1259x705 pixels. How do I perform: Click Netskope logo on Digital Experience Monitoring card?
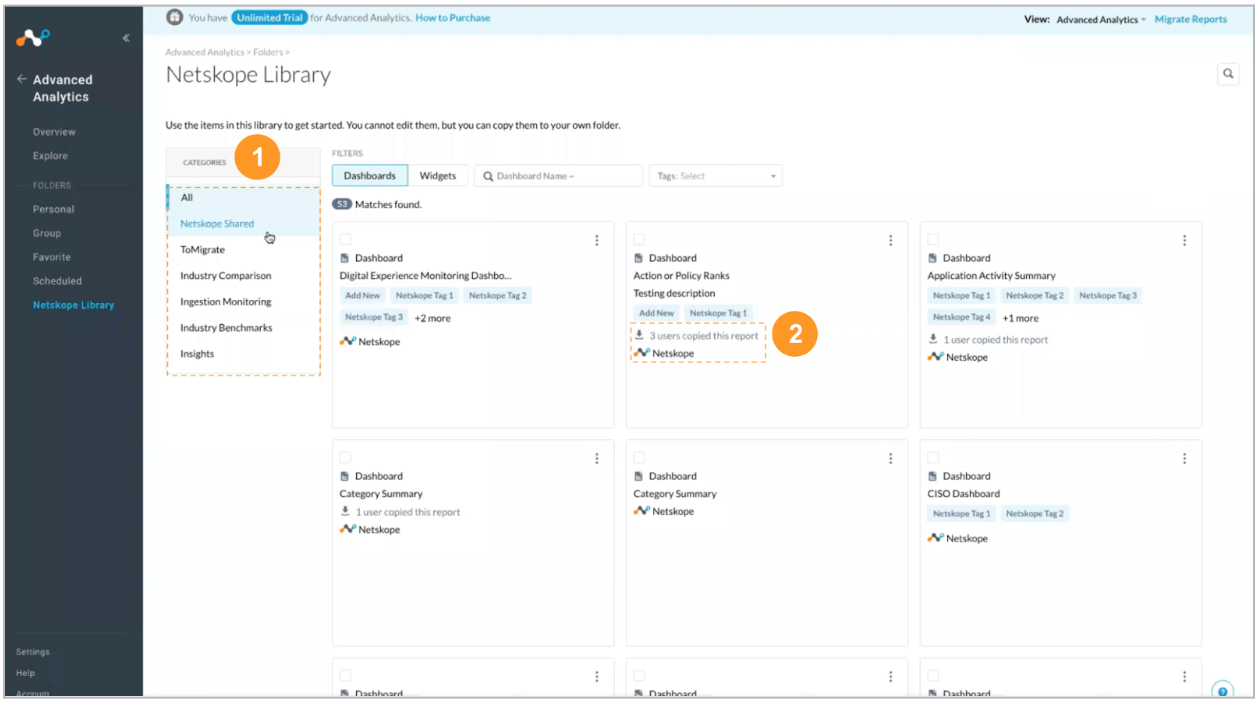coord(348,342)
